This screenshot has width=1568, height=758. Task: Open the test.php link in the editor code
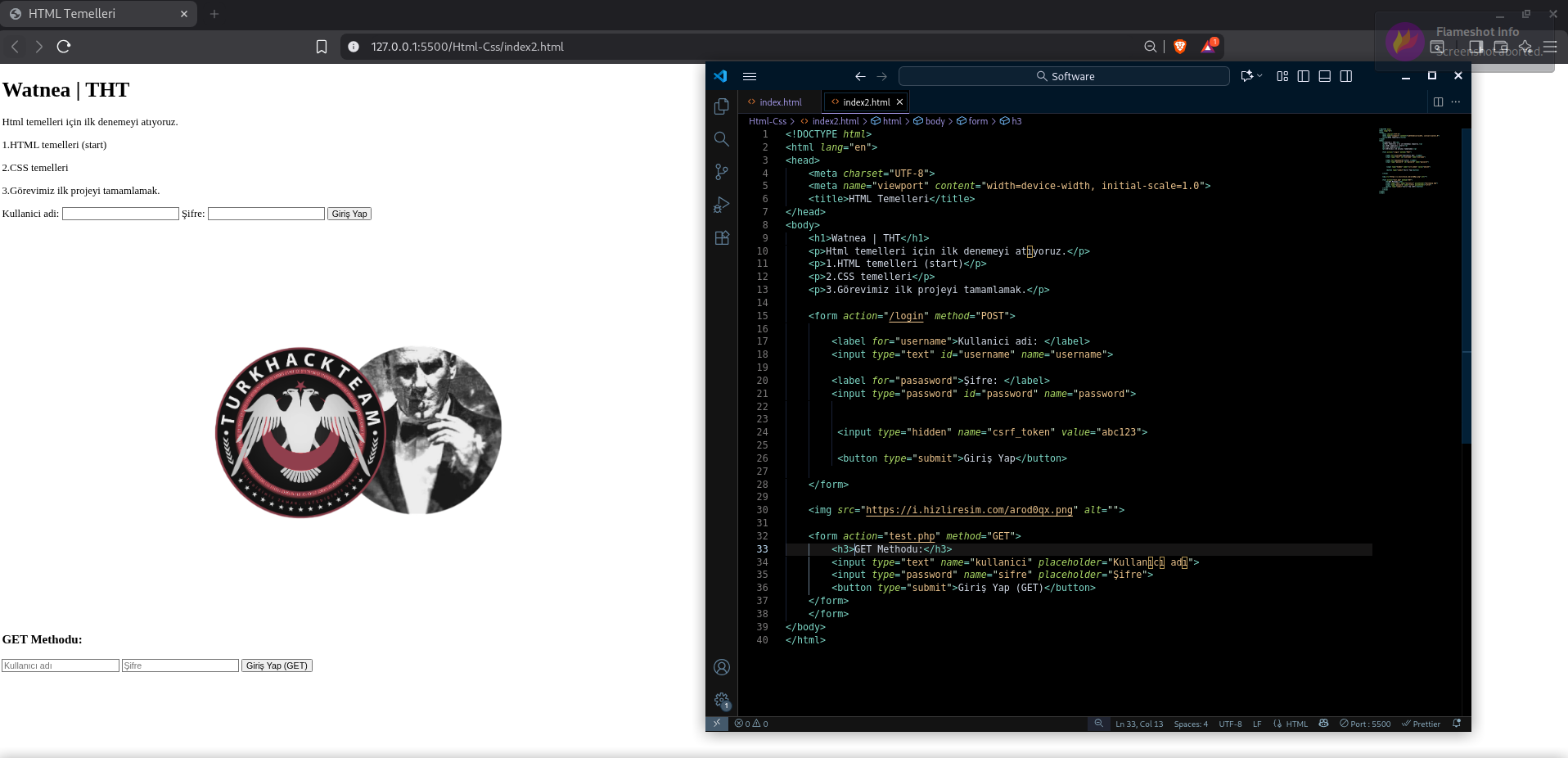click(912, 536)
